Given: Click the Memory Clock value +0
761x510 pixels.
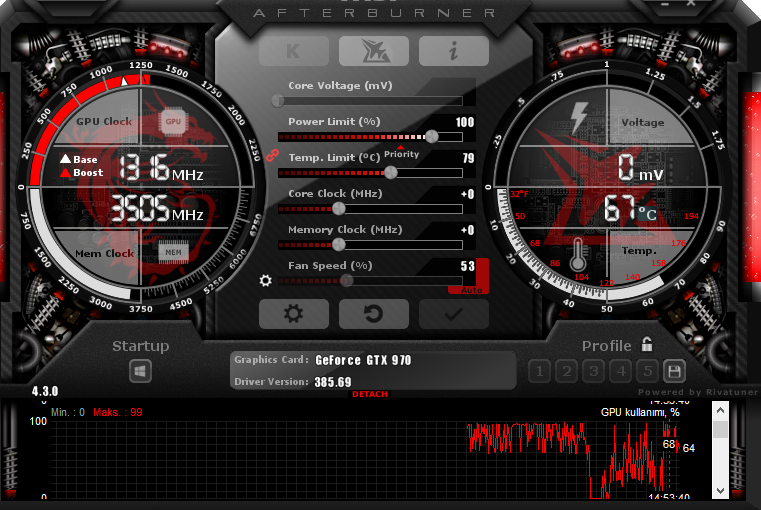Looking at the screenshot, I should click(x=468, y=230).
